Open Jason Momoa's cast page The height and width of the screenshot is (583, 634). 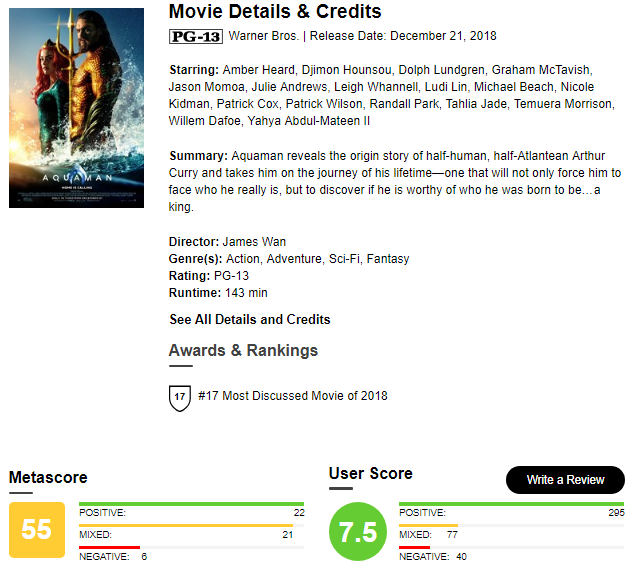tap(207, 87)
